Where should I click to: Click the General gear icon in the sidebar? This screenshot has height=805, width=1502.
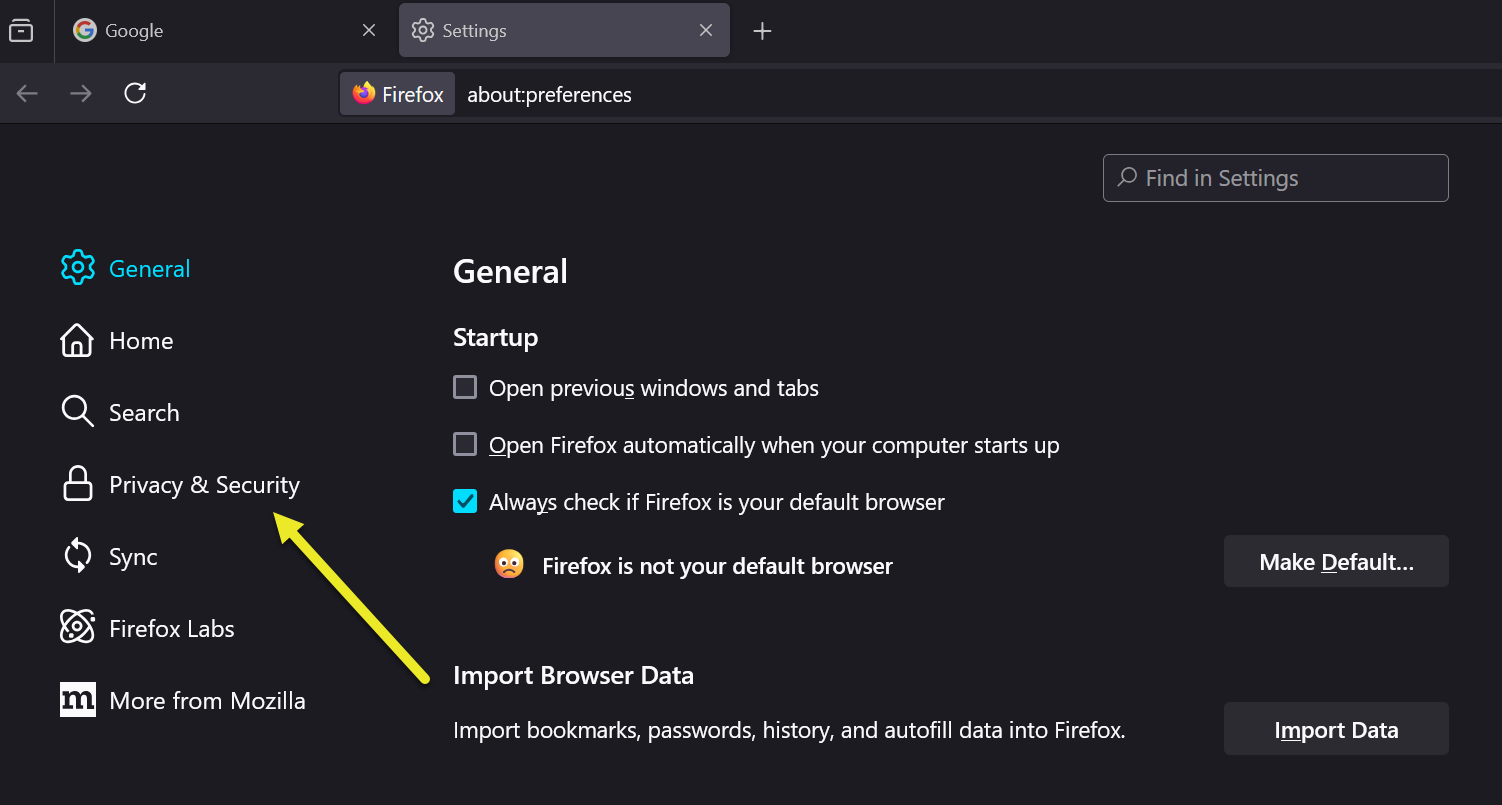point(78,268)
